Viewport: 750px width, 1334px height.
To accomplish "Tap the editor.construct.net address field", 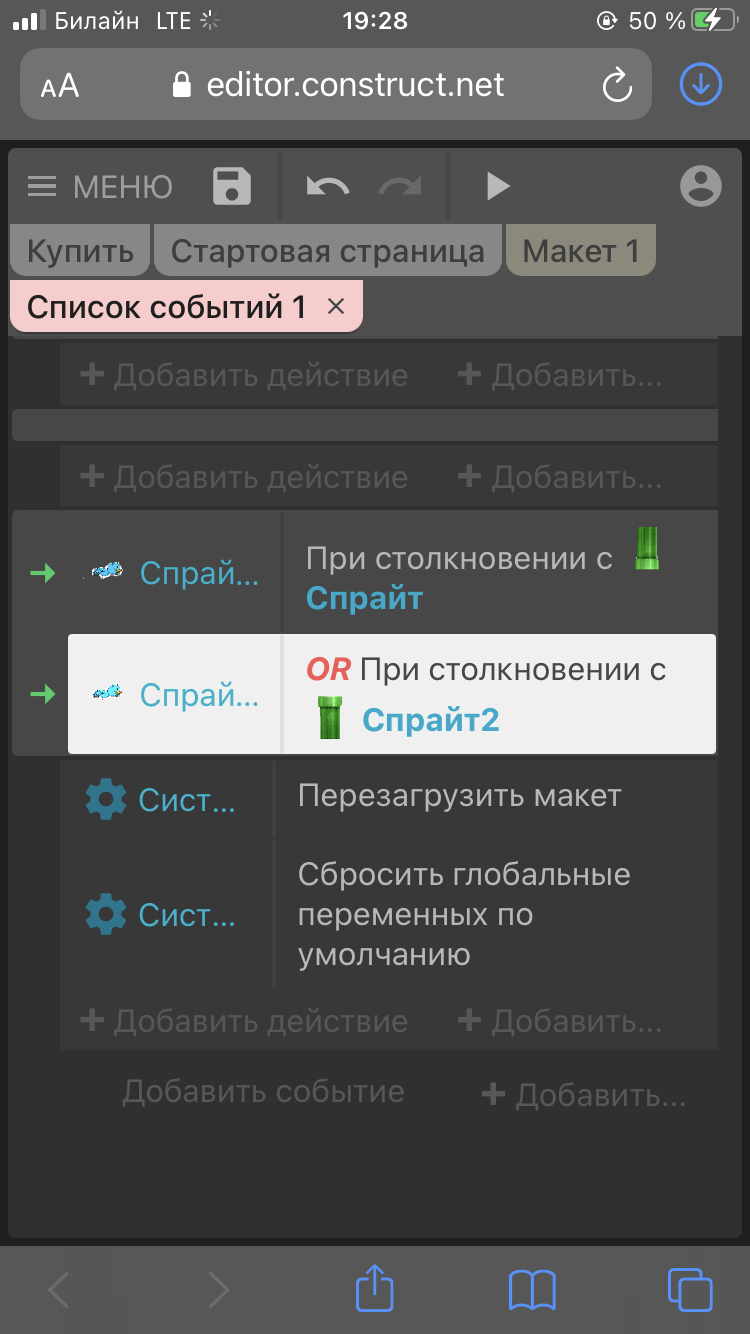I will (355, 85).
